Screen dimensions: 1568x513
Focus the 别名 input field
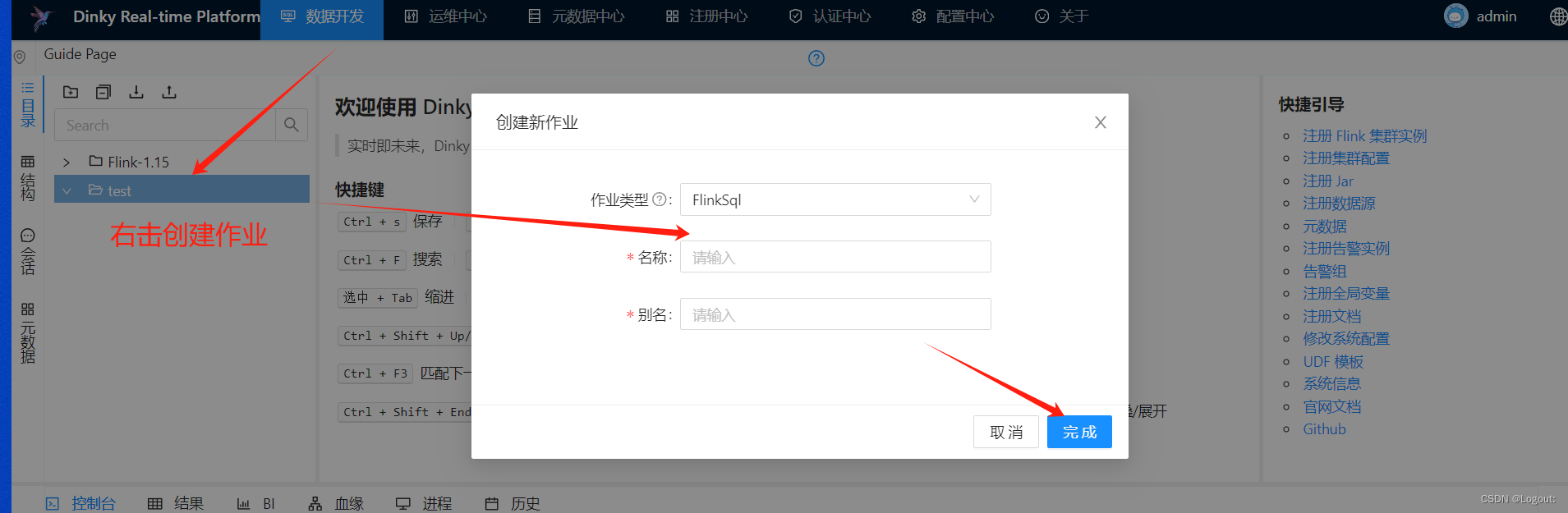click(x=835, y=314)
